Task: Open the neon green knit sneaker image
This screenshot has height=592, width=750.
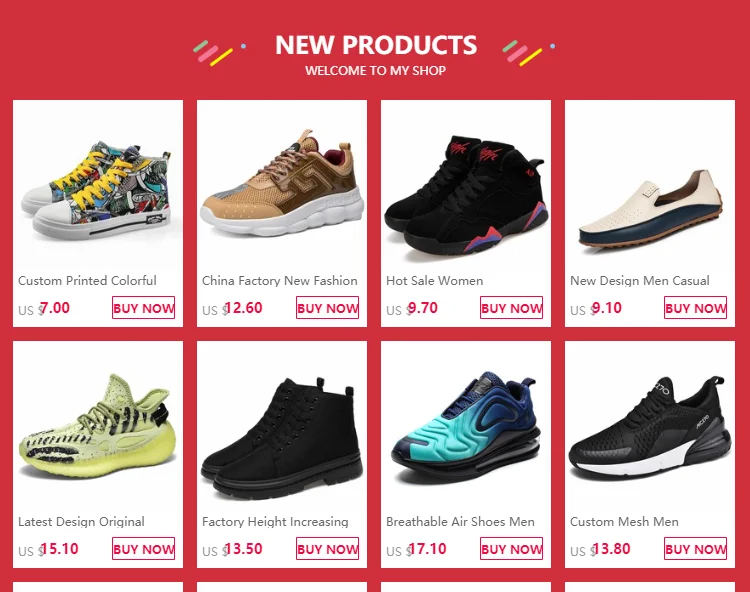Action: [x=98, y=427]
